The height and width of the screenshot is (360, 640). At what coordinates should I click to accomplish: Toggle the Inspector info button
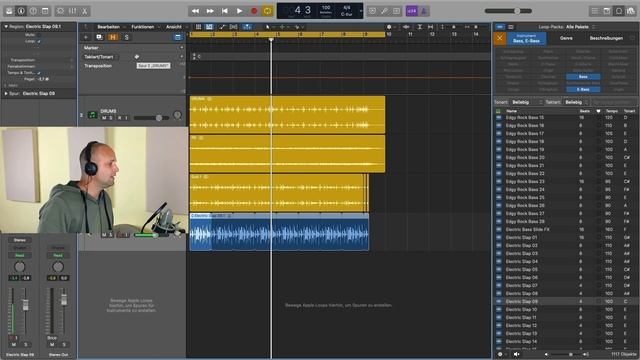(x=21, y=11)
